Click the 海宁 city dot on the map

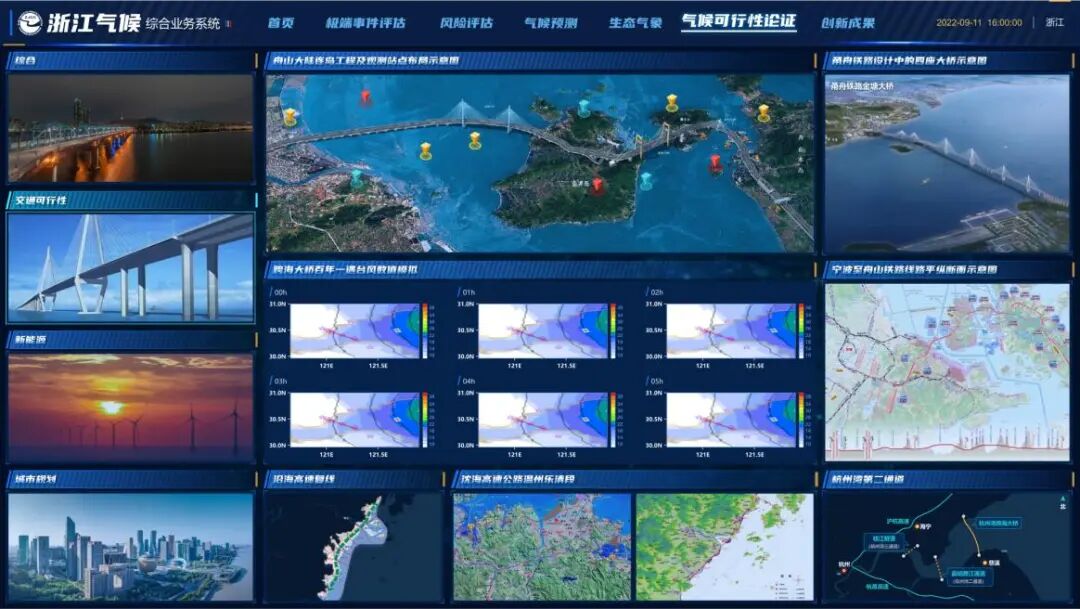(918, 526)
